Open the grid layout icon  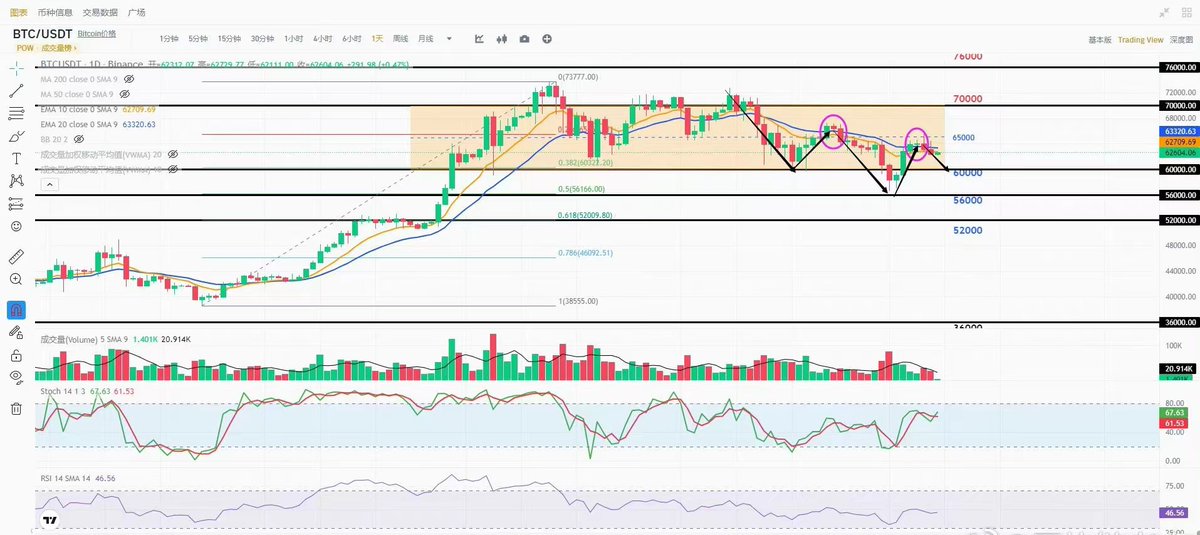[x=1185, y=12]
